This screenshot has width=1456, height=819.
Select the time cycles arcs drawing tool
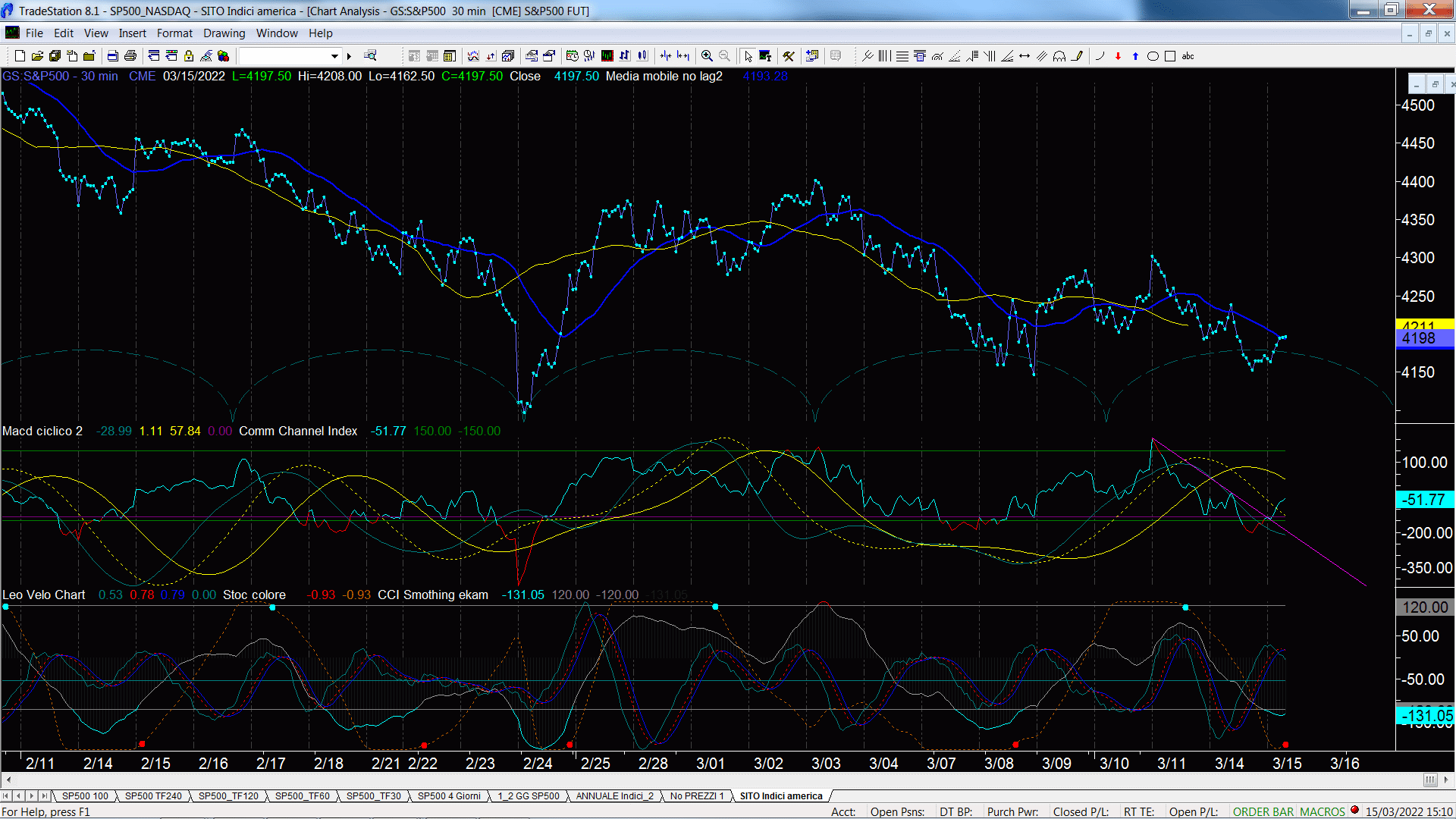(1059, 56)
